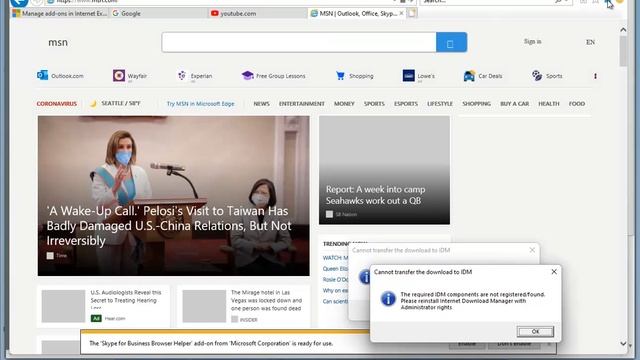Open the Sports shortcut icon
640x360 pixels.
537,76
